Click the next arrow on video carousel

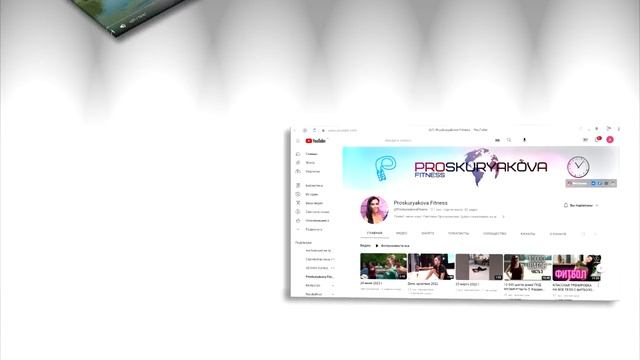click(x=601, y=268)
